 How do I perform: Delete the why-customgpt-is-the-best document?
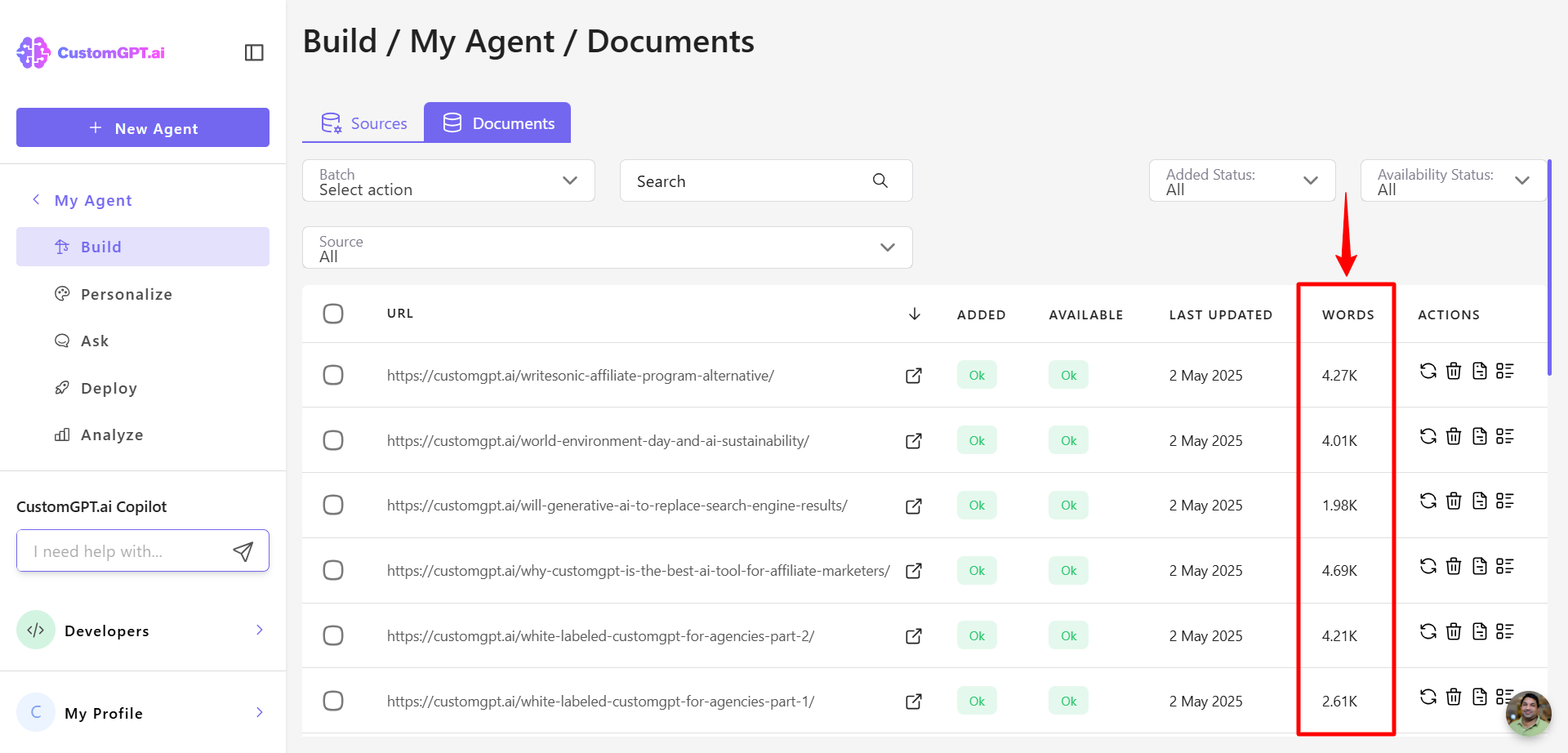pos(1454,566)
